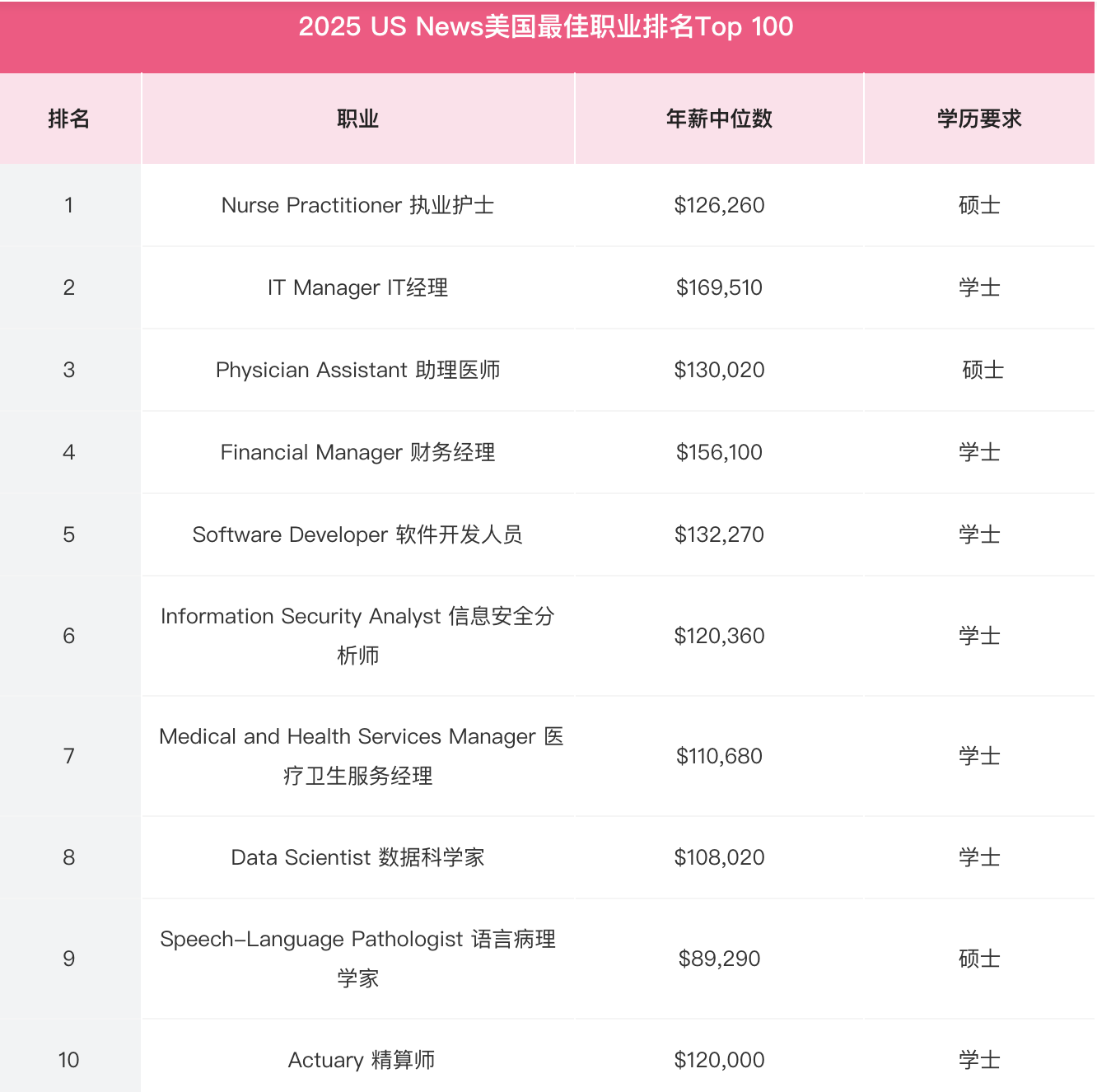This screenshot has width=1097, height=1092.
Task: Click the 职业 column header
Action: click(x=357, y=119)
